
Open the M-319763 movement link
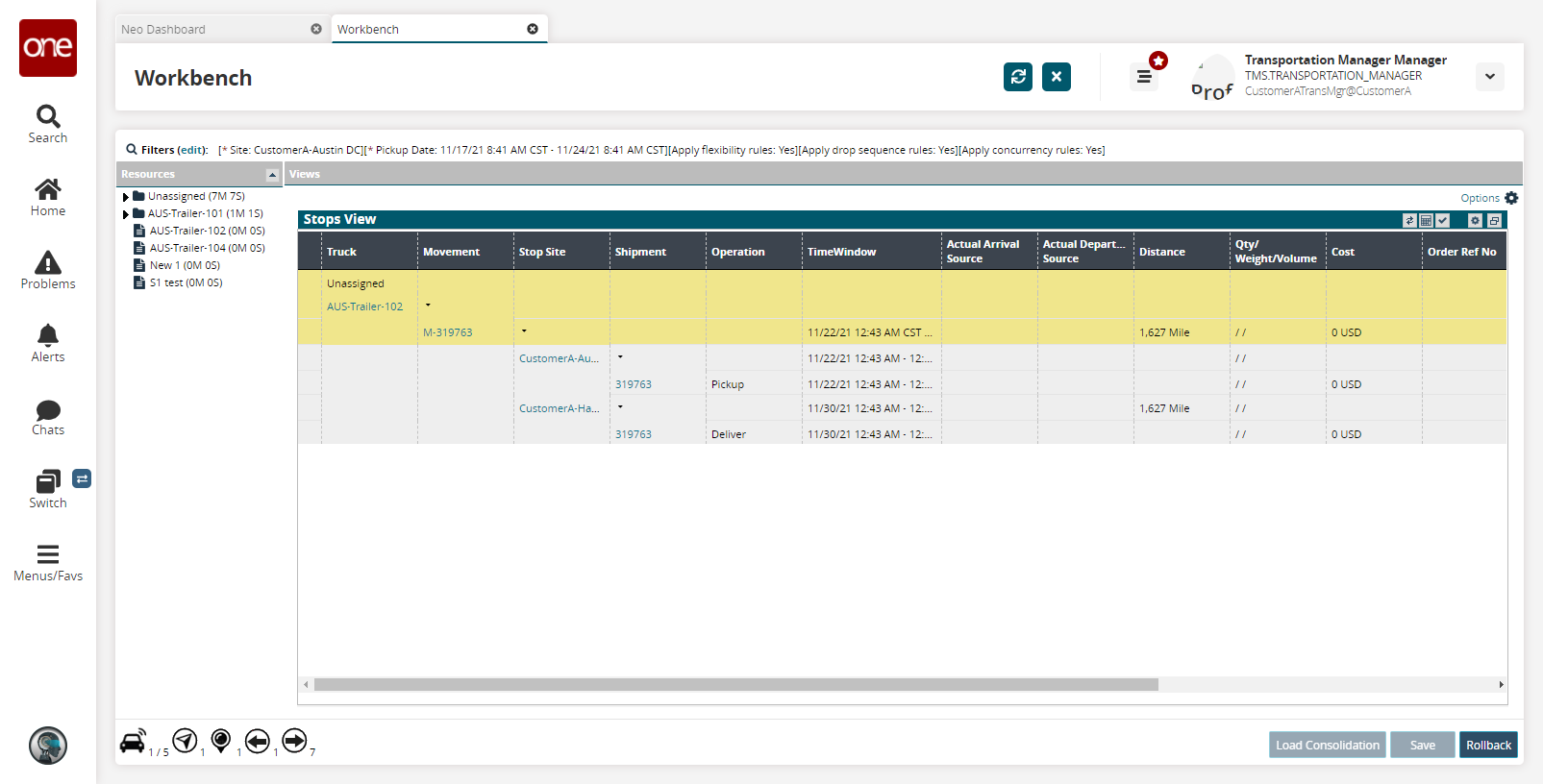[447, 332]
